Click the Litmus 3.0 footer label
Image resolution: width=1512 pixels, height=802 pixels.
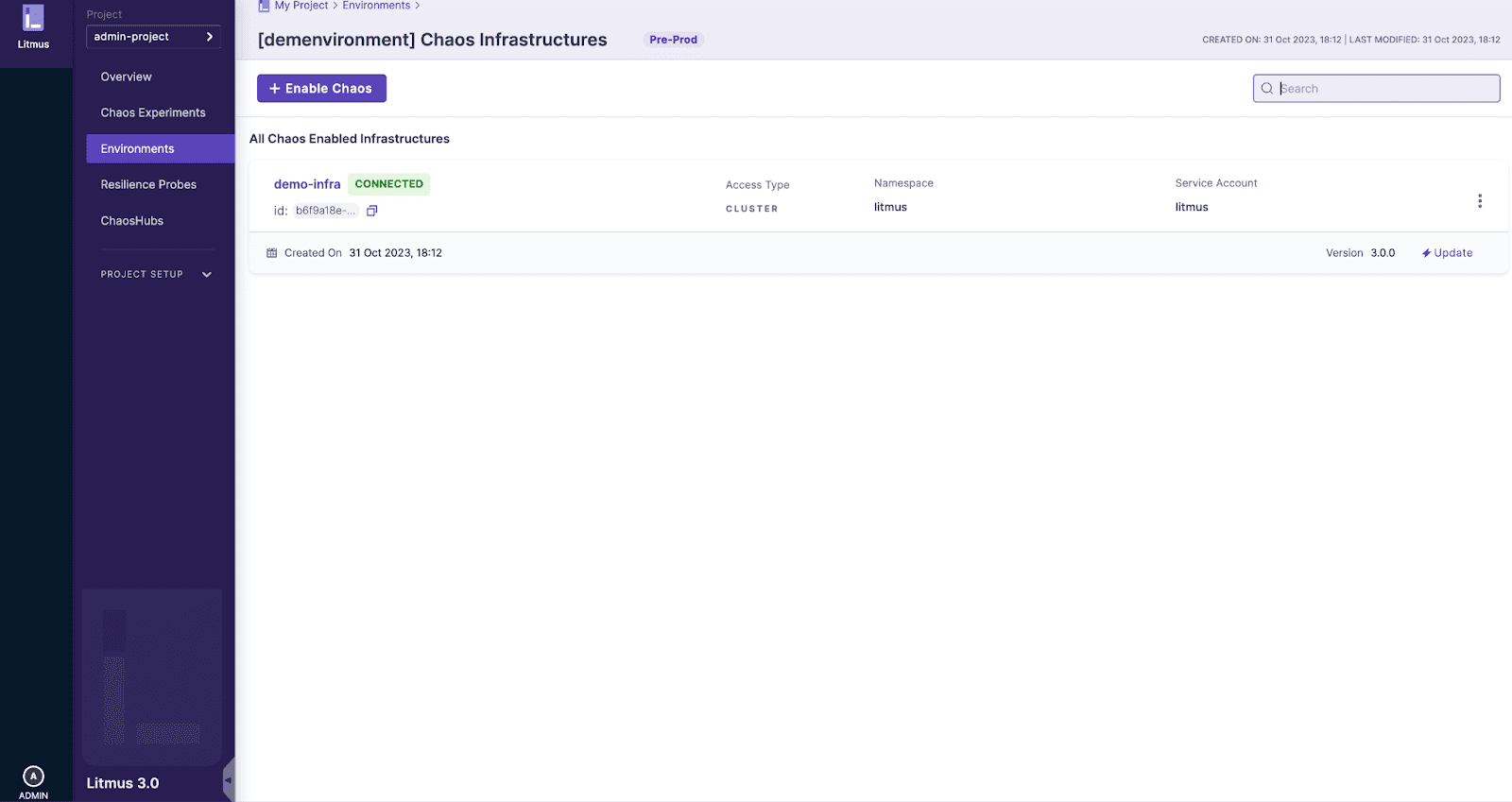(x=123, y=783)
